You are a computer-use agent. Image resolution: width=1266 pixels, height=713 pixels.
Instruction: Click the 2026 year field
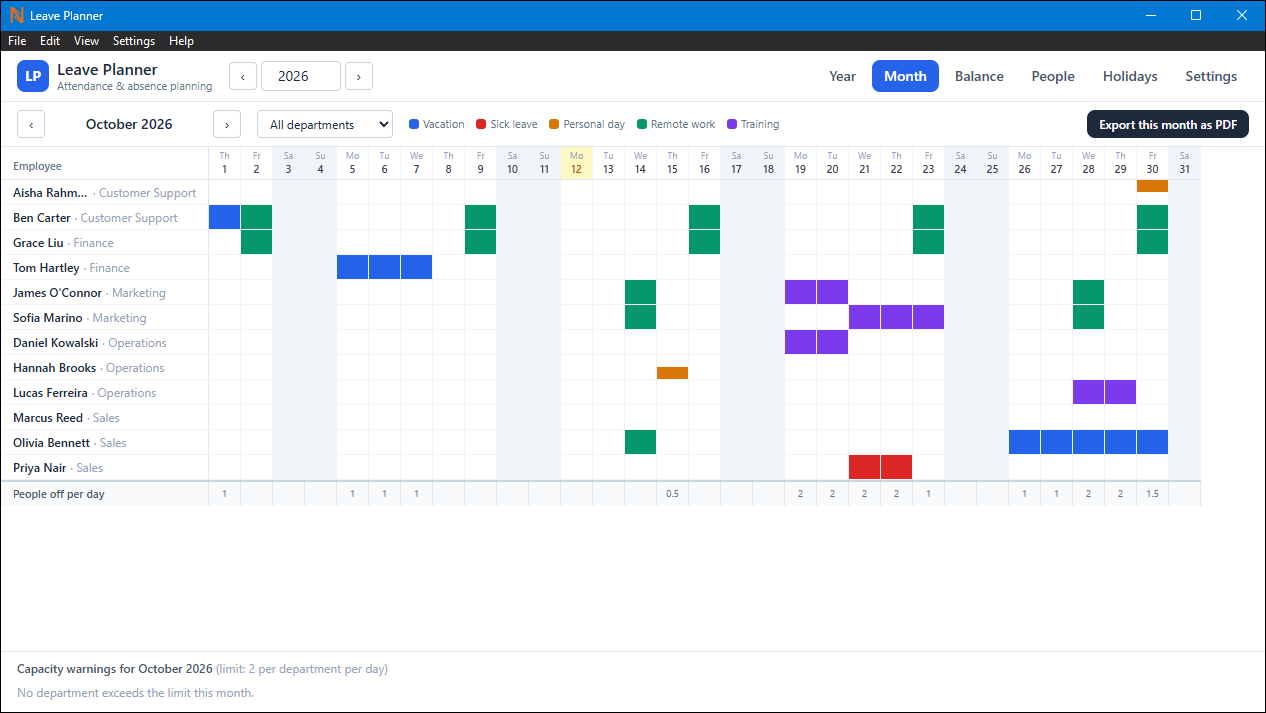tap(301, 76)
